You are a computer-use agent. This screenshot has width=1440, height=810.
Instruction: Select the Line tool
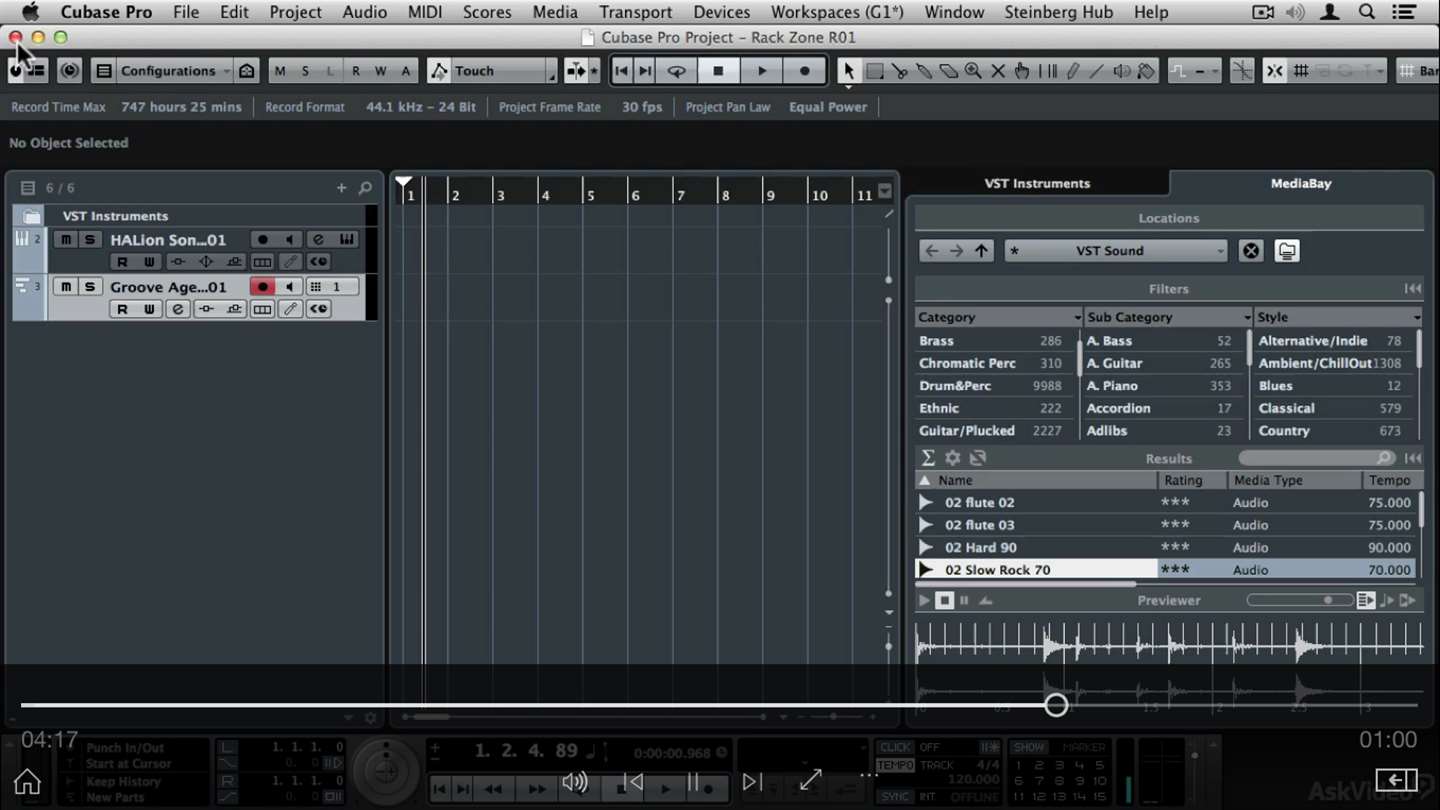(1096, 71)
